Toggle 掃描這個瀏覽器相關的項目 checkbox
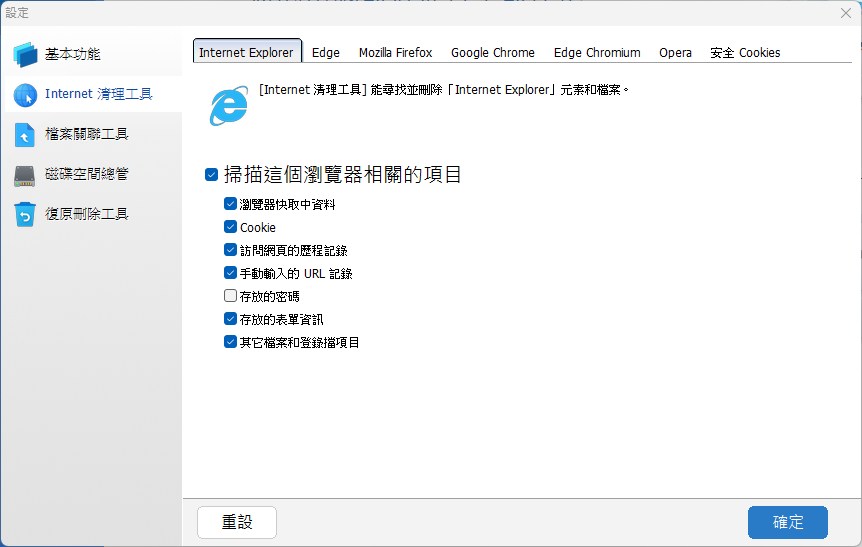 pyautogui.click(x=212, y=175)
